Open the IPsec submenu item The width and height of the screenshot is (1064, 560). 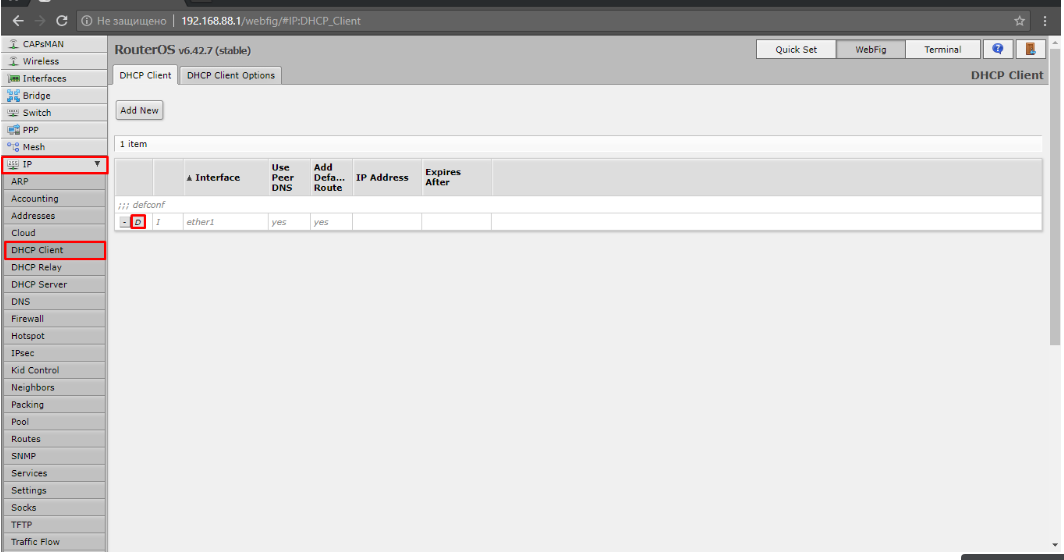[54, 353]
